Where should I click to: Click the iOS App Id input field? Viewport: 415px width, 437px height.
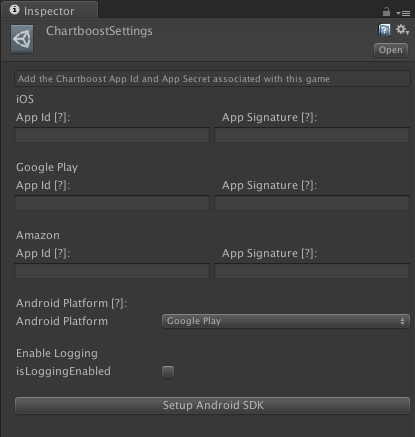click(112, 135)
